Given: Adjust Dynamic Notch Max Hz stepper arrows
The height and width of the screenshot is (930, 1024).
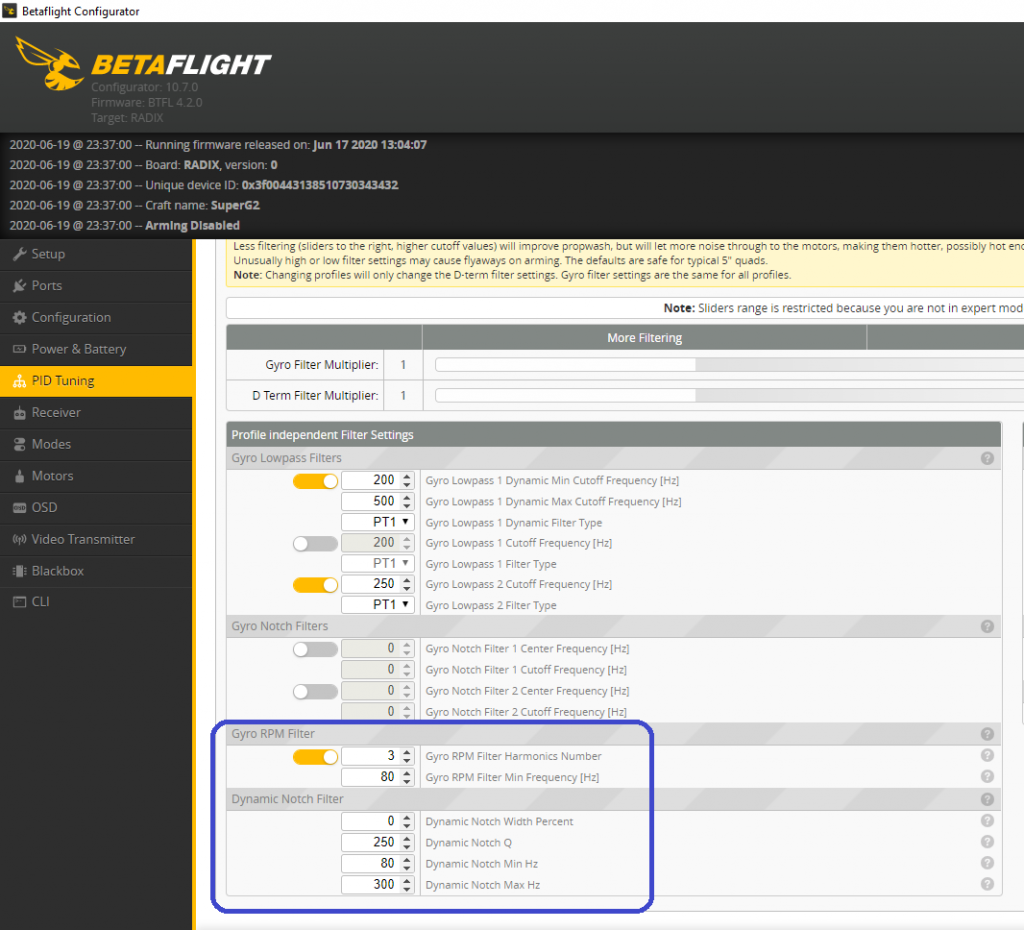Looking at the screenshot, I should pos(408,884).
